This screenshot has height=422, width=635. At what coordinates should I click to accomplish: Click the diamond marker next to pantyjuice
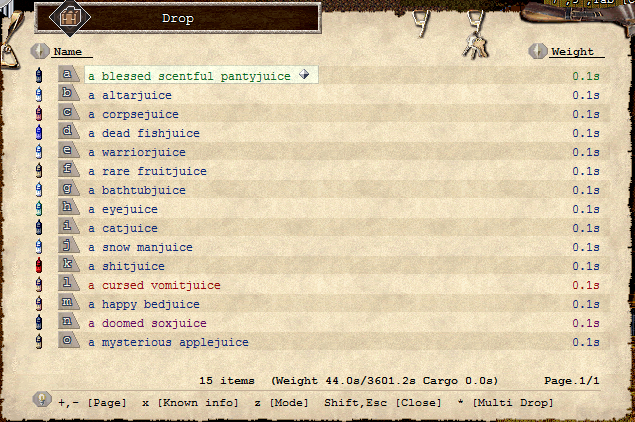(x=304, y=74)
